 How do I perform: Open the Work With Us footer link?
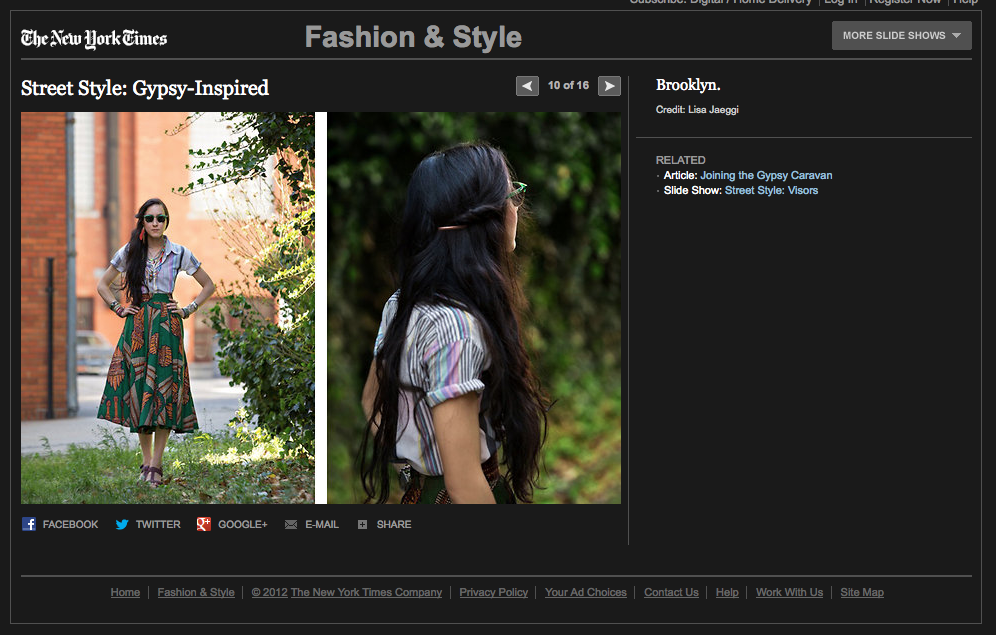pyautogui.click(x=790, y=592)
